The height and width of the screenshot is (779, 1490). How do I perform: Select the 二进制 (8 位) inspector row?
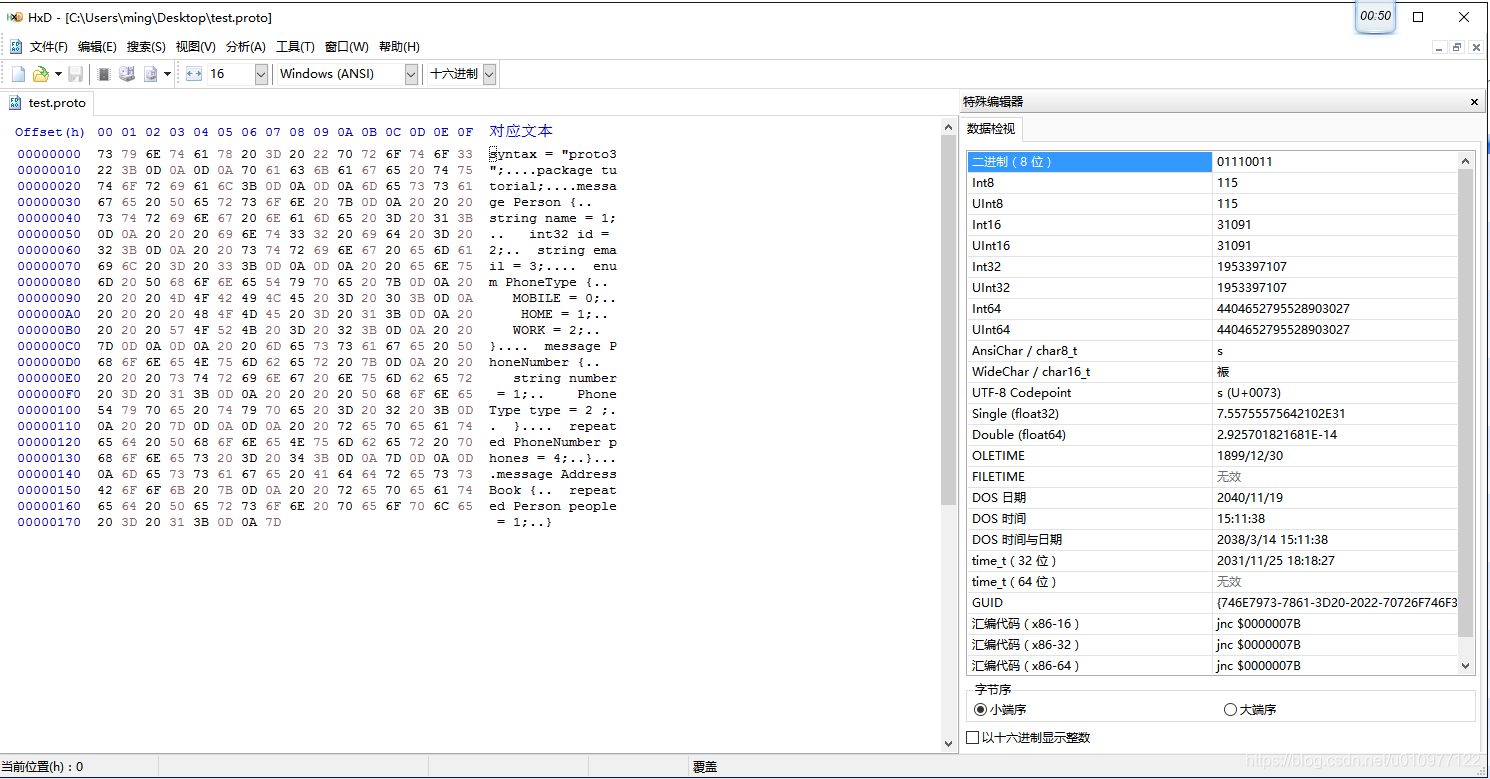click(x=1212, y=162)
